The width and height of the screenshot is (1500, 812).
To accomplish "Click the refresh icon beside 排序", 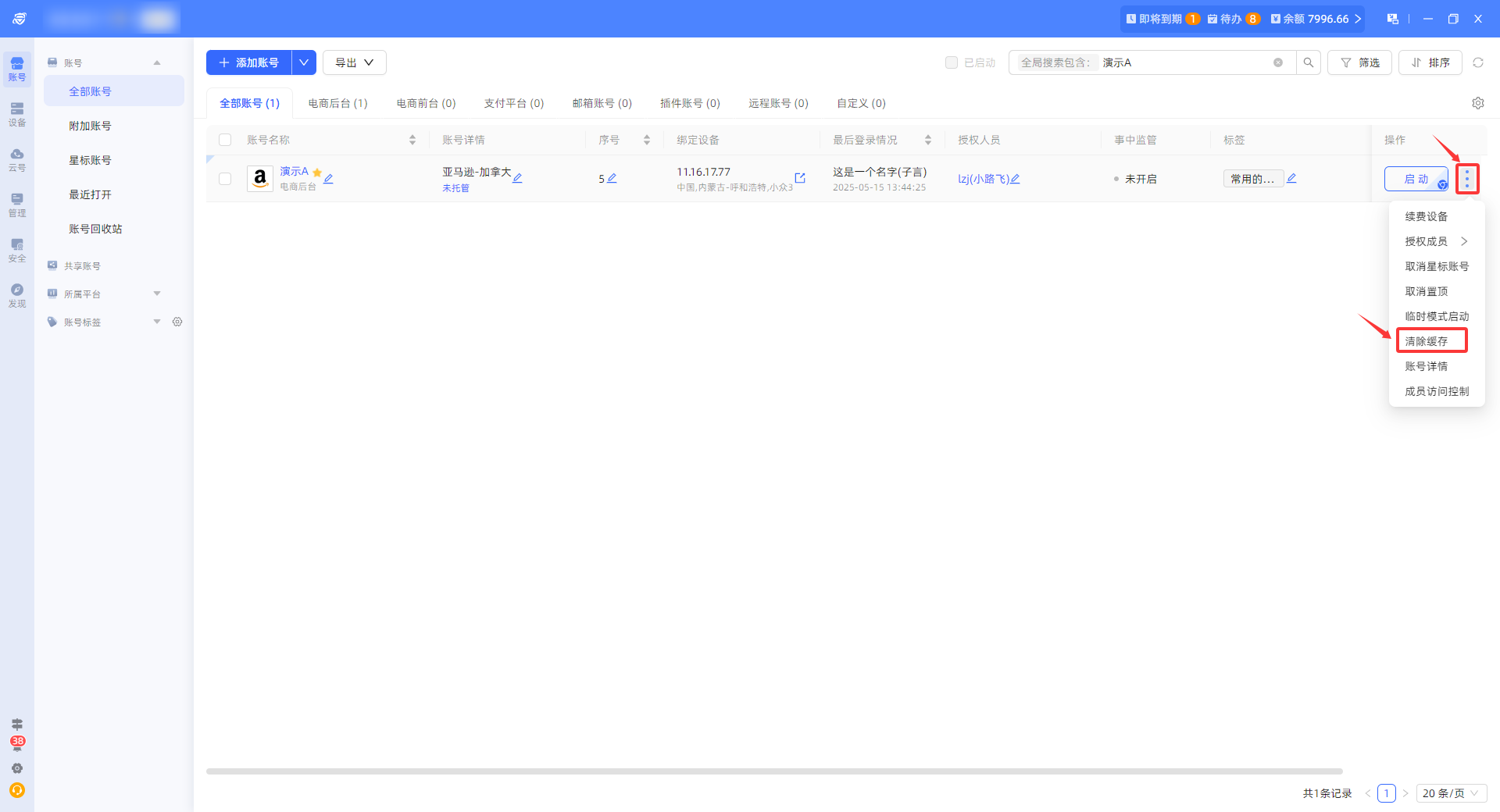I will click(x=1478, y=62).
